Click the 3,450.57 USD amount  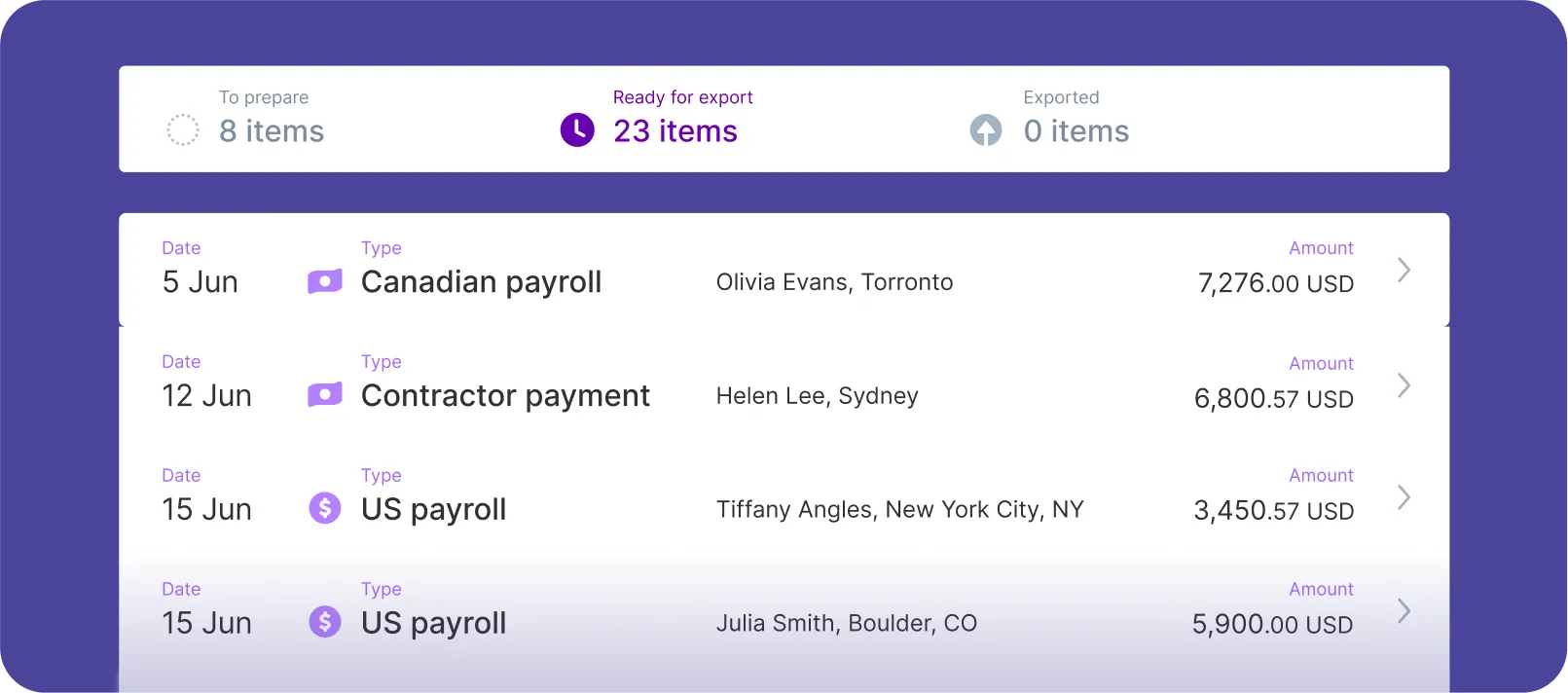coord(1274,510)
